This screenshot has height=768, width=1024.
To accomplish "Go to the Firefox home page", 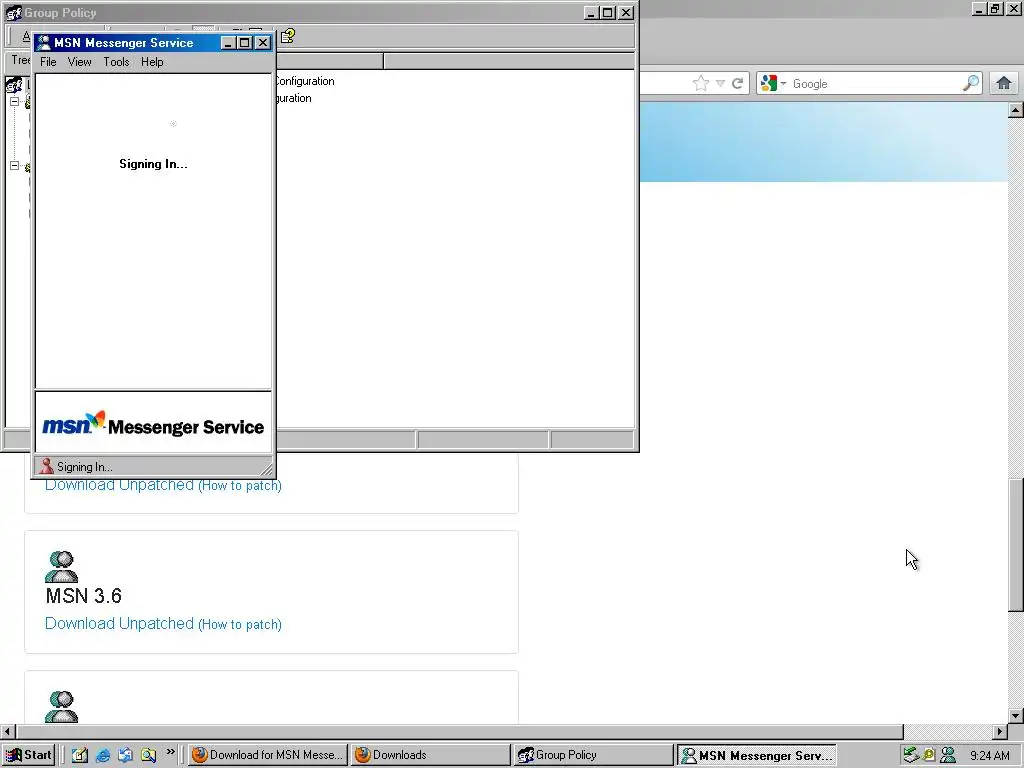I will click(1004, 83).
